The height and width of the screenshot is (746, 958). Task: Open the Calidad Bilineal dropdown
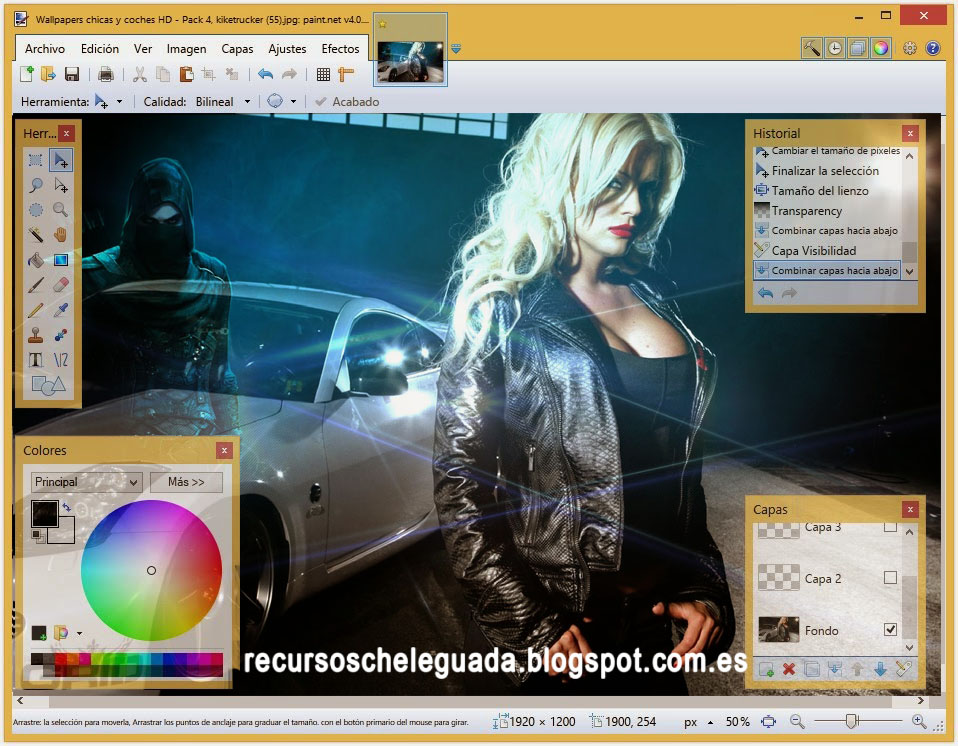tap(247, 101)
